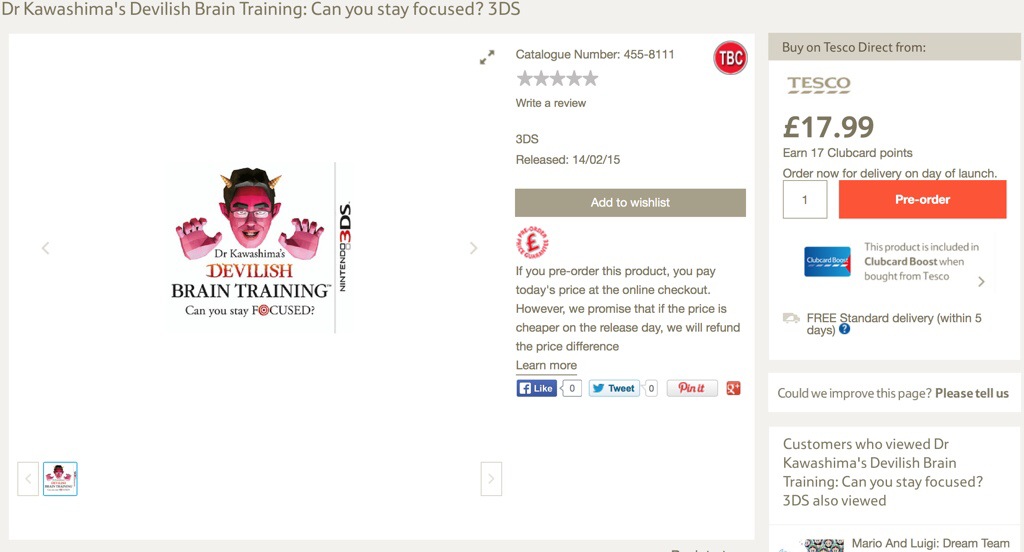Open the Write a review link

click(x=551, y=103)
